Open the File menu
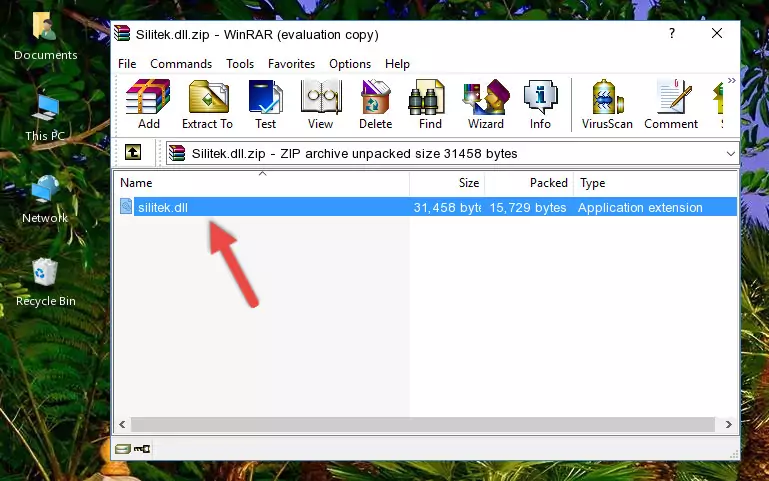The width and height of the screenshot is (769, 481). point(127,64)
